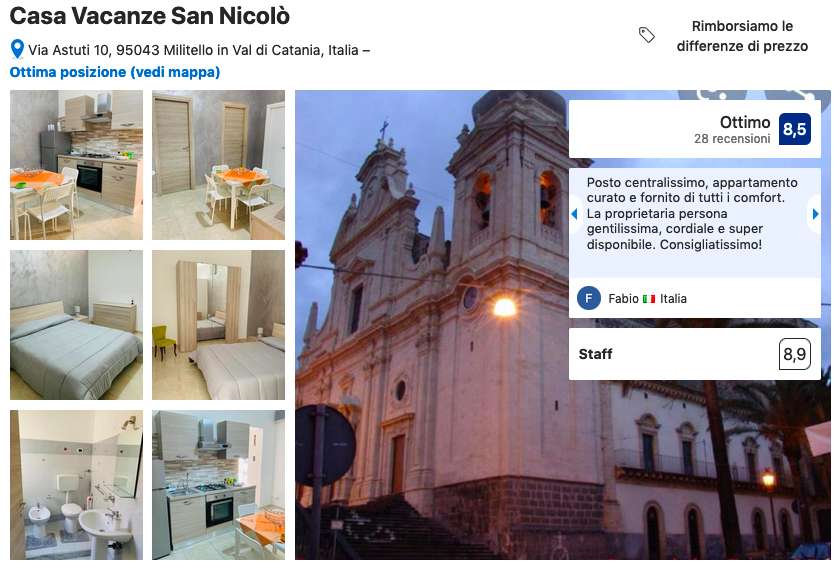Open the grey bedspread bedroom photo
This screenshot has height=574, width=840.
[x=77, y=325]
